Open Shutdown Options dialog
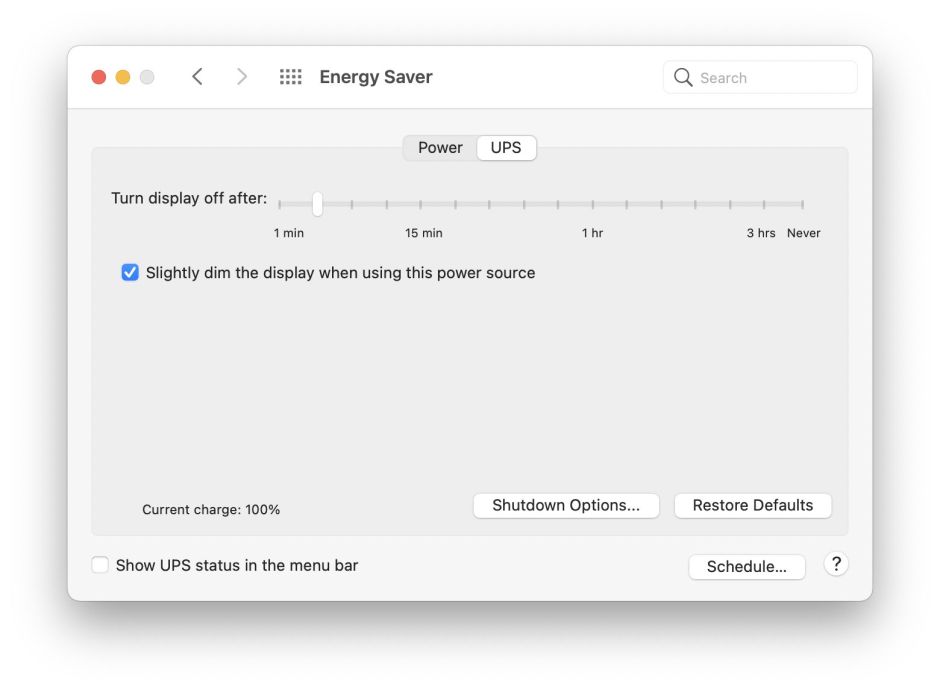 566,506
